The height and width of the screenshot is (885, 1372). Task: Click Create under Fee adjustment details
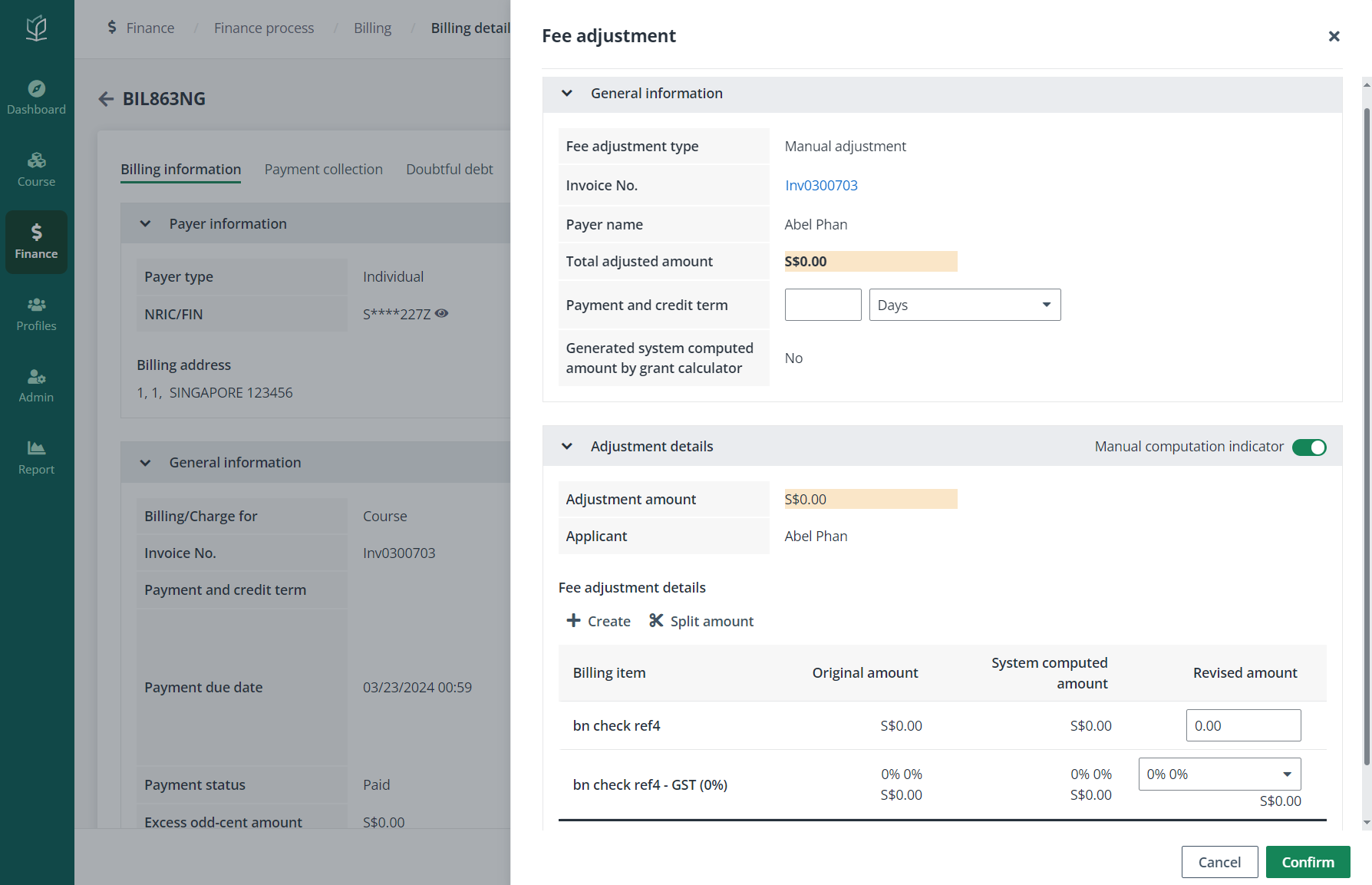pos(599,621)
